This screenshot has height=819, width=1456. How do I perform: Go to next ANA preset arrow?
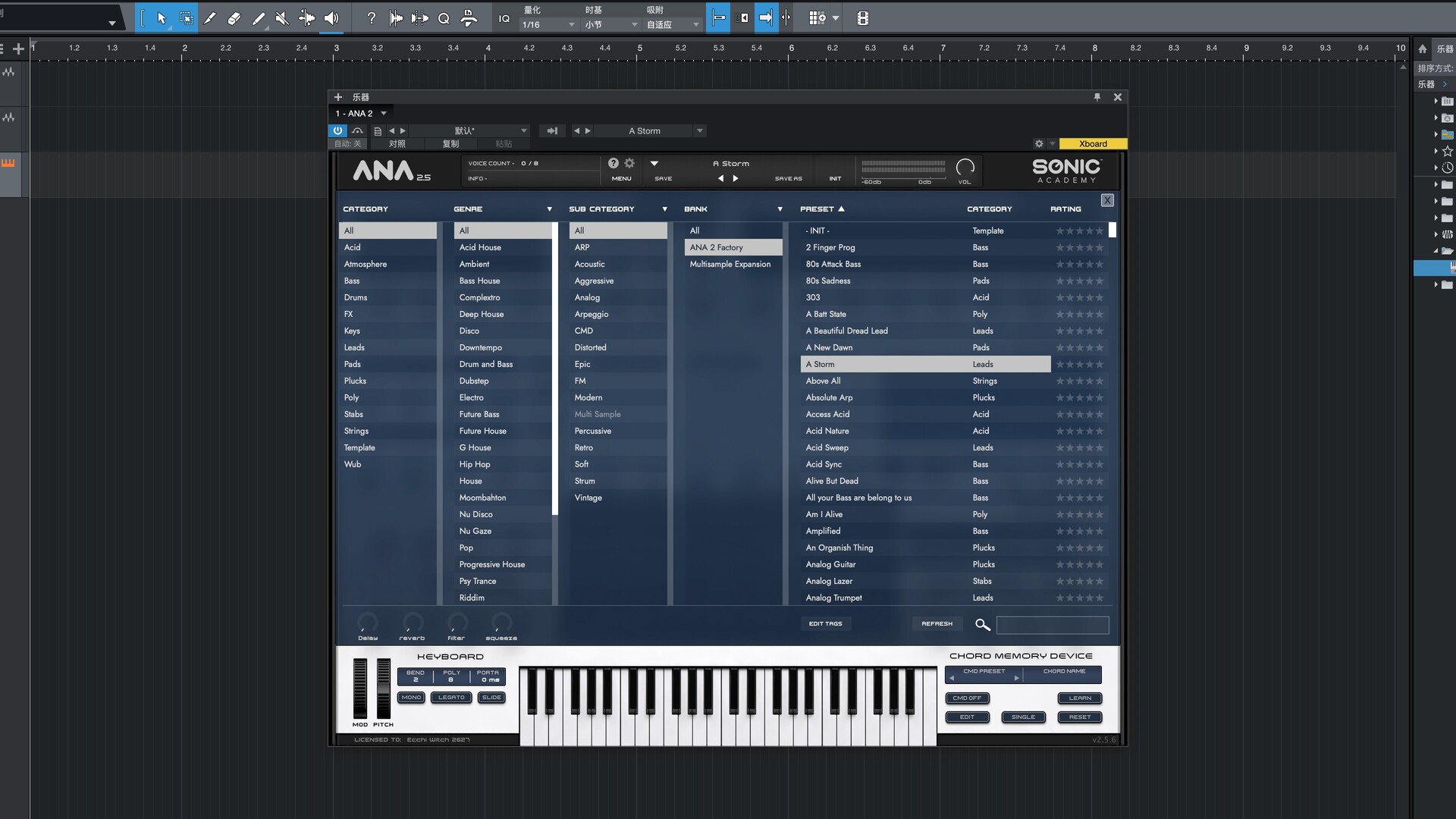[x=736, y=178]
